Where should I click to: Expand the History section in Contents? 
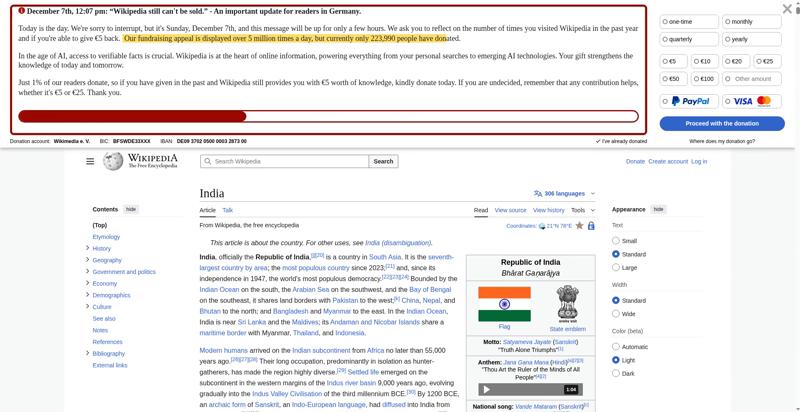(88, 248)
